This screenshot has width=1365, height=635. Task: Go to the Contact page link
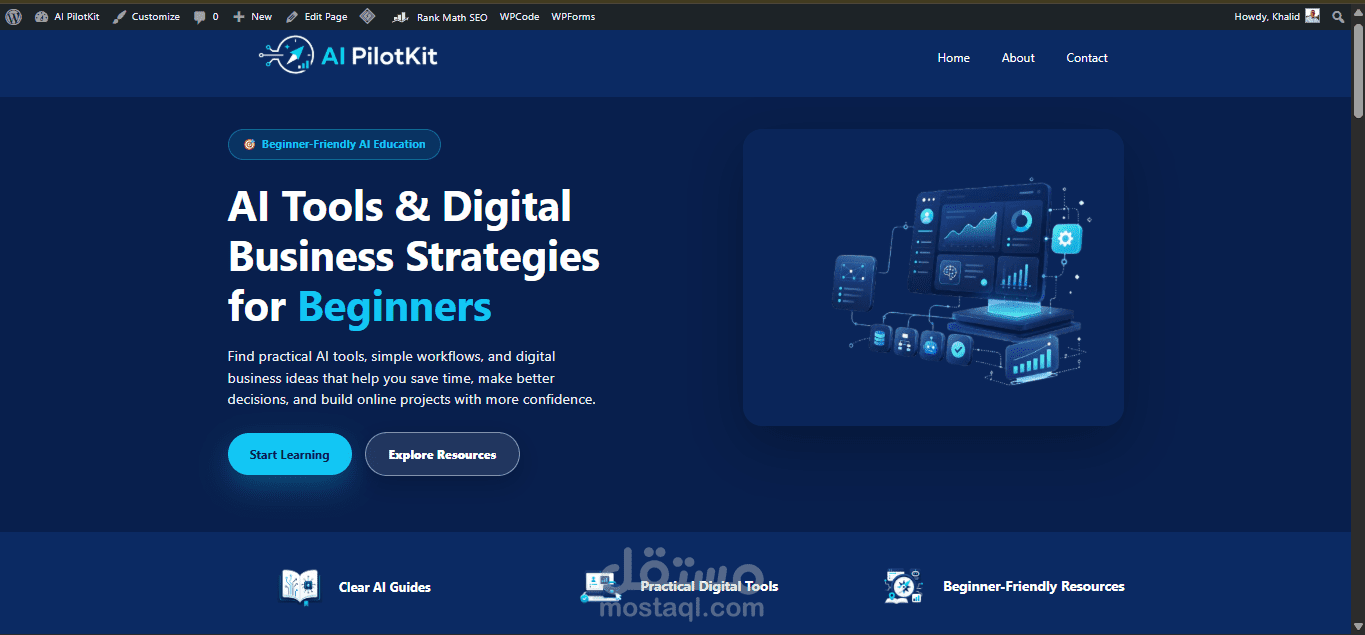coord(1087,58)
